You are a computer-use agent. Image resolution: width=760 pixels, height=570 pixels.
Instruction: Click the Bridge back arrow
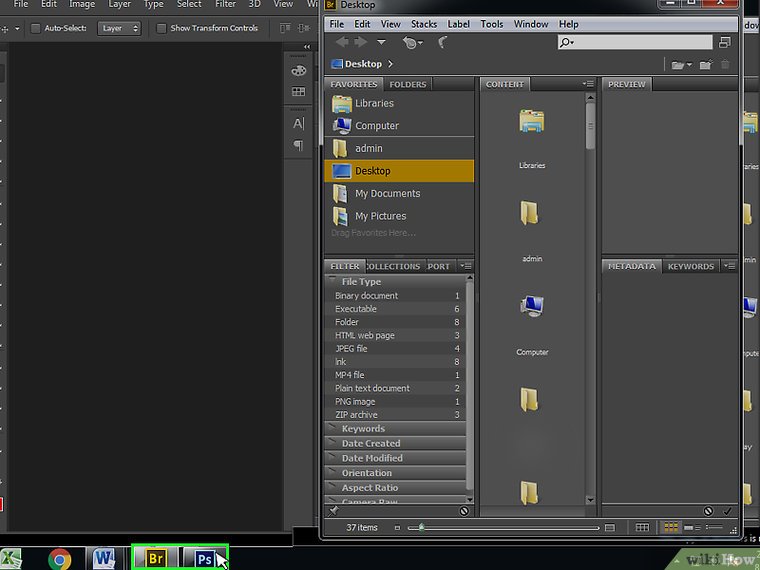[x=343, y=43]
